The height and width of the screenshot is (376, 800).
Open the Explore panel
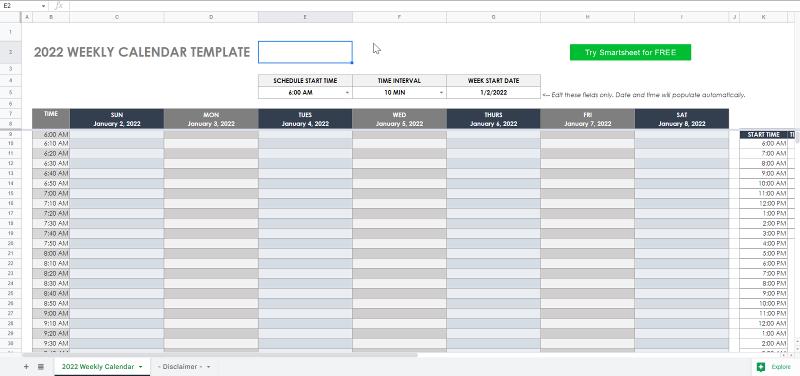click(x=774, y=367)
